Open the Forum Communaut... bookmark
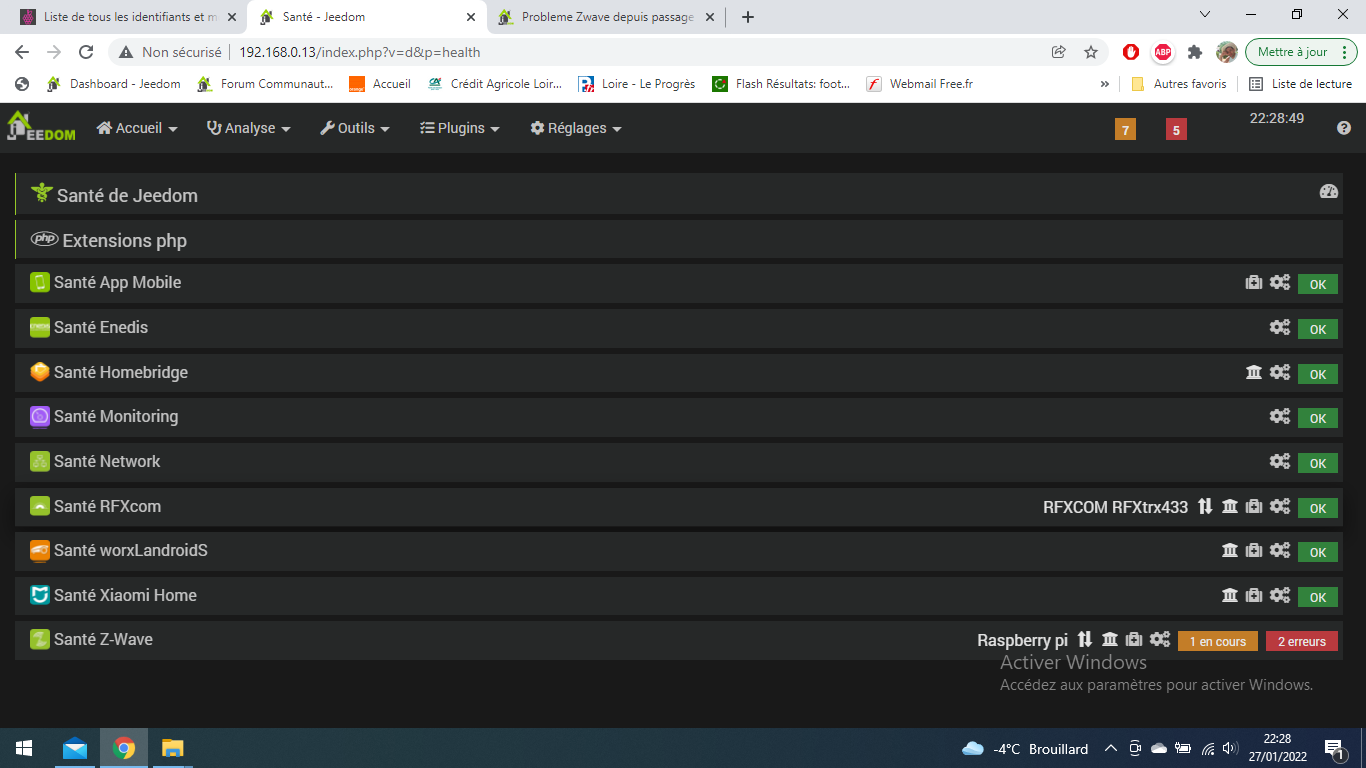This screenshot has width=1366, height=768. click(x=265, y=84)
